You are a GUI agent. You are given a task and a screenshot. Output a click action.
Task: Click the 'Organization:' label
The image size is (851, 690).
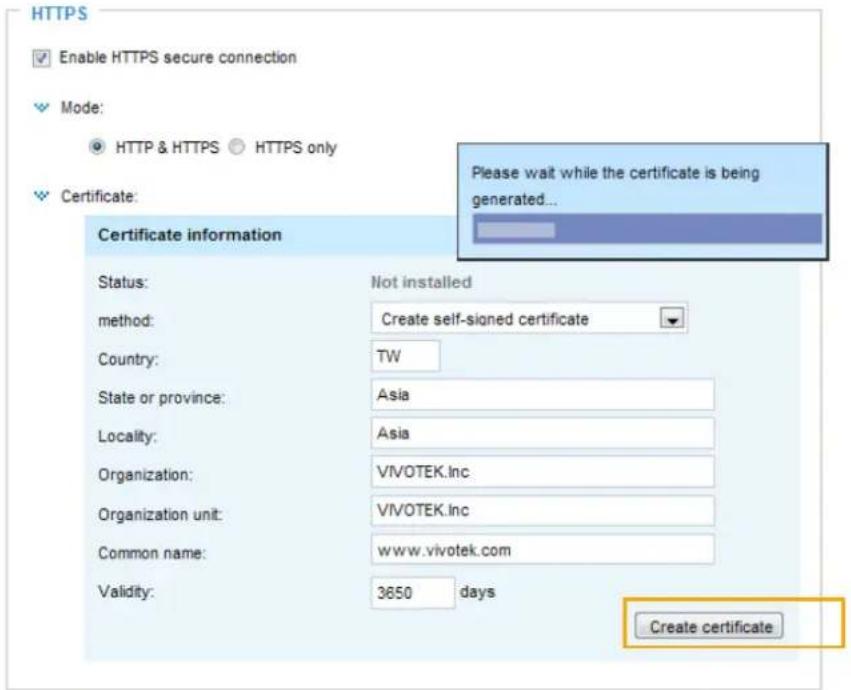tap(145, 475)
